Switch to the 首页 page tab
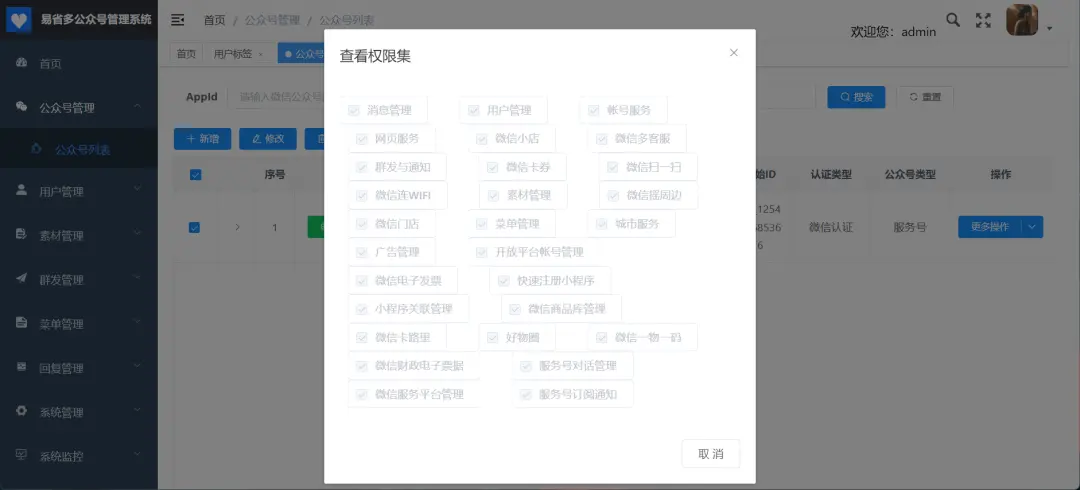Image resolution: width=1080 pixels, height=490 pixels. pos(186,54)
